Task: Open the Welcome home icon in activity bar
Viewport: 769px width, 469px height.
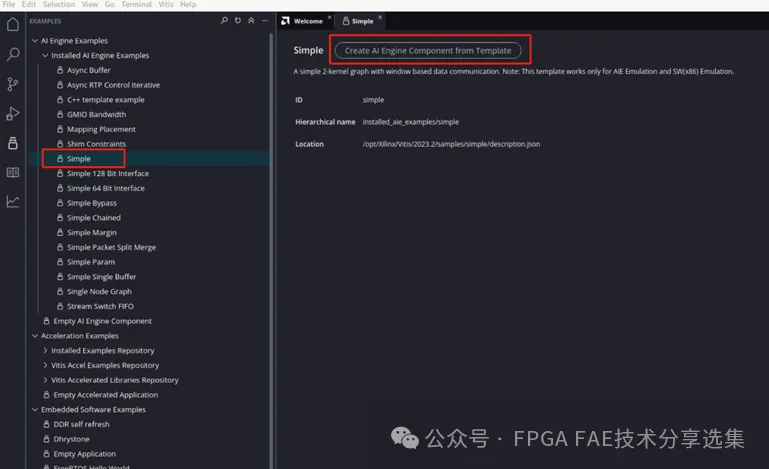Action: click(13, 24)
